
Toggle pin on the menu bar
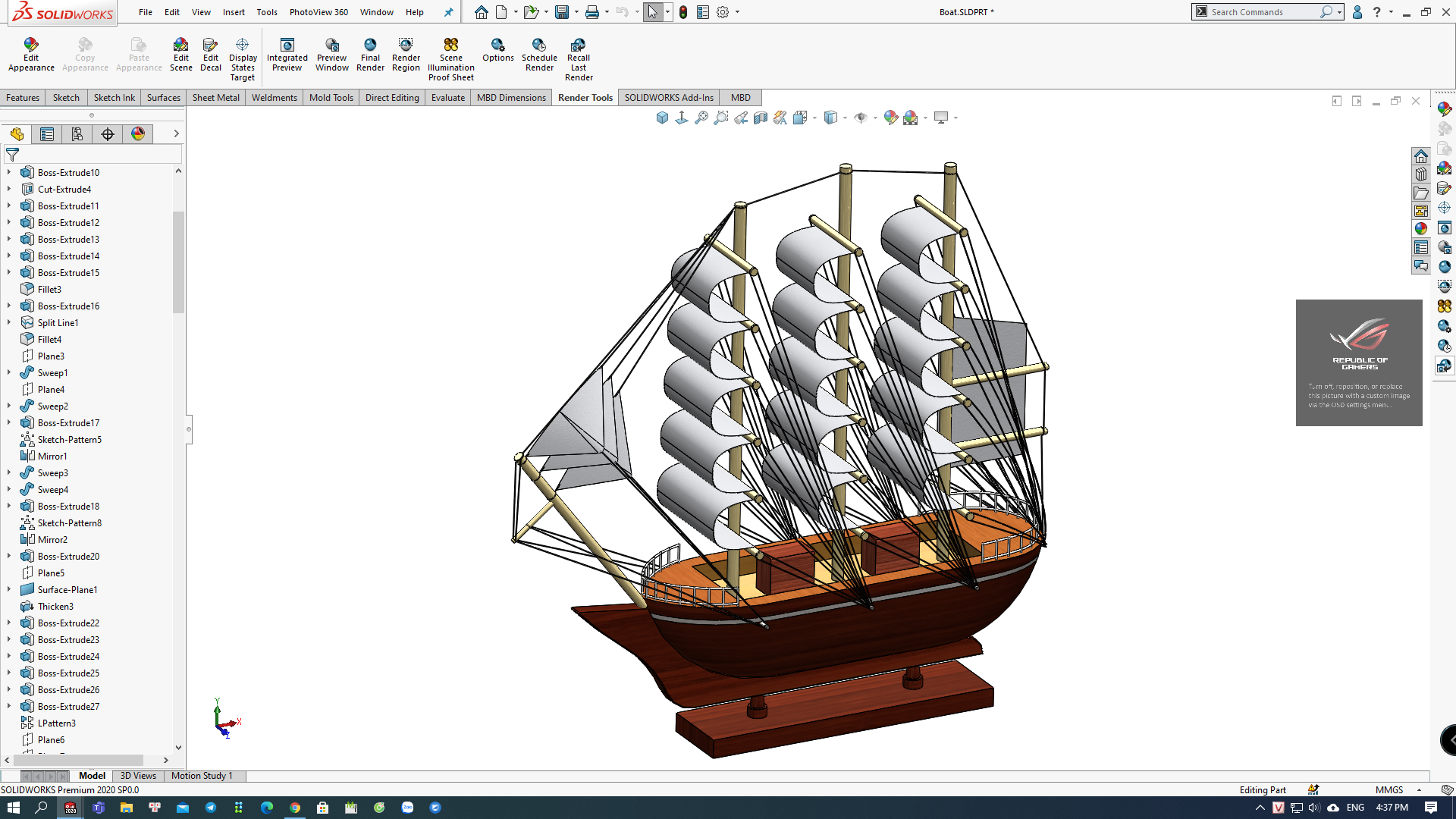pyautogui.click(x=448, y=12)
